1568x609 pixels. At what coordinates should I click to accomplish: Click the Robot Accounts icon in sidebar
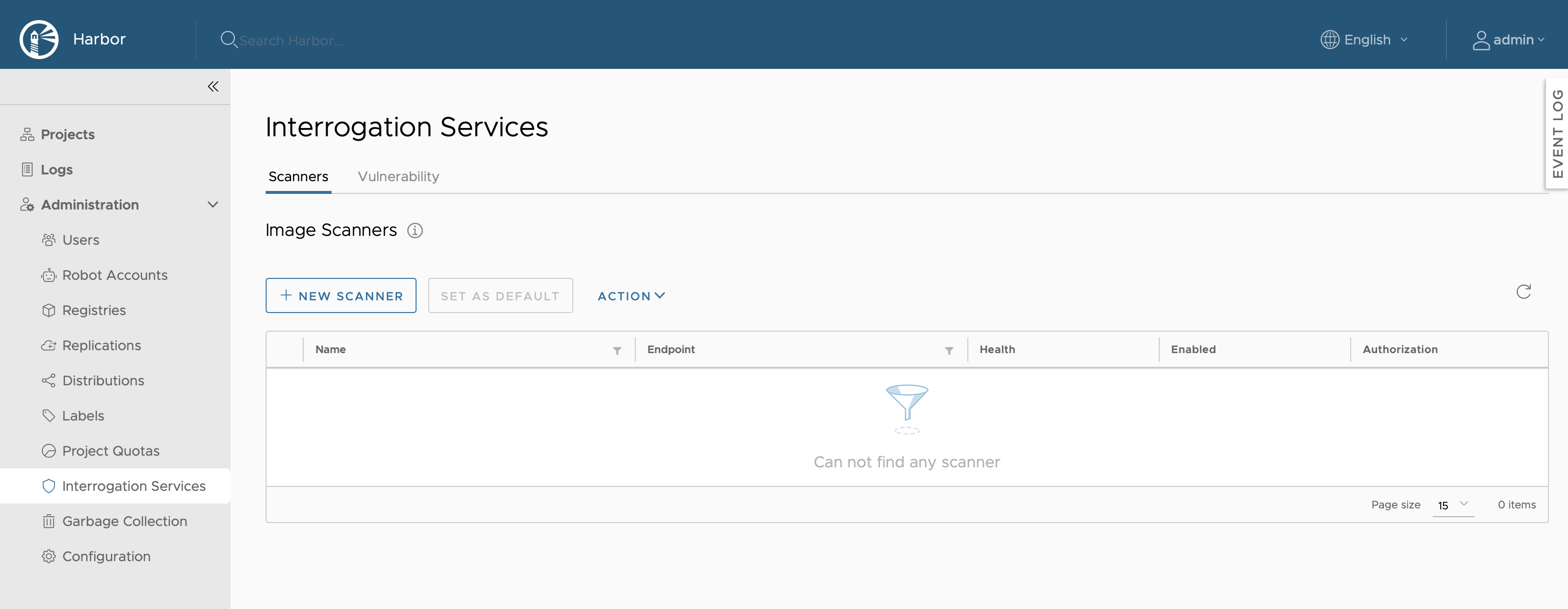click(x=48, y=274)
